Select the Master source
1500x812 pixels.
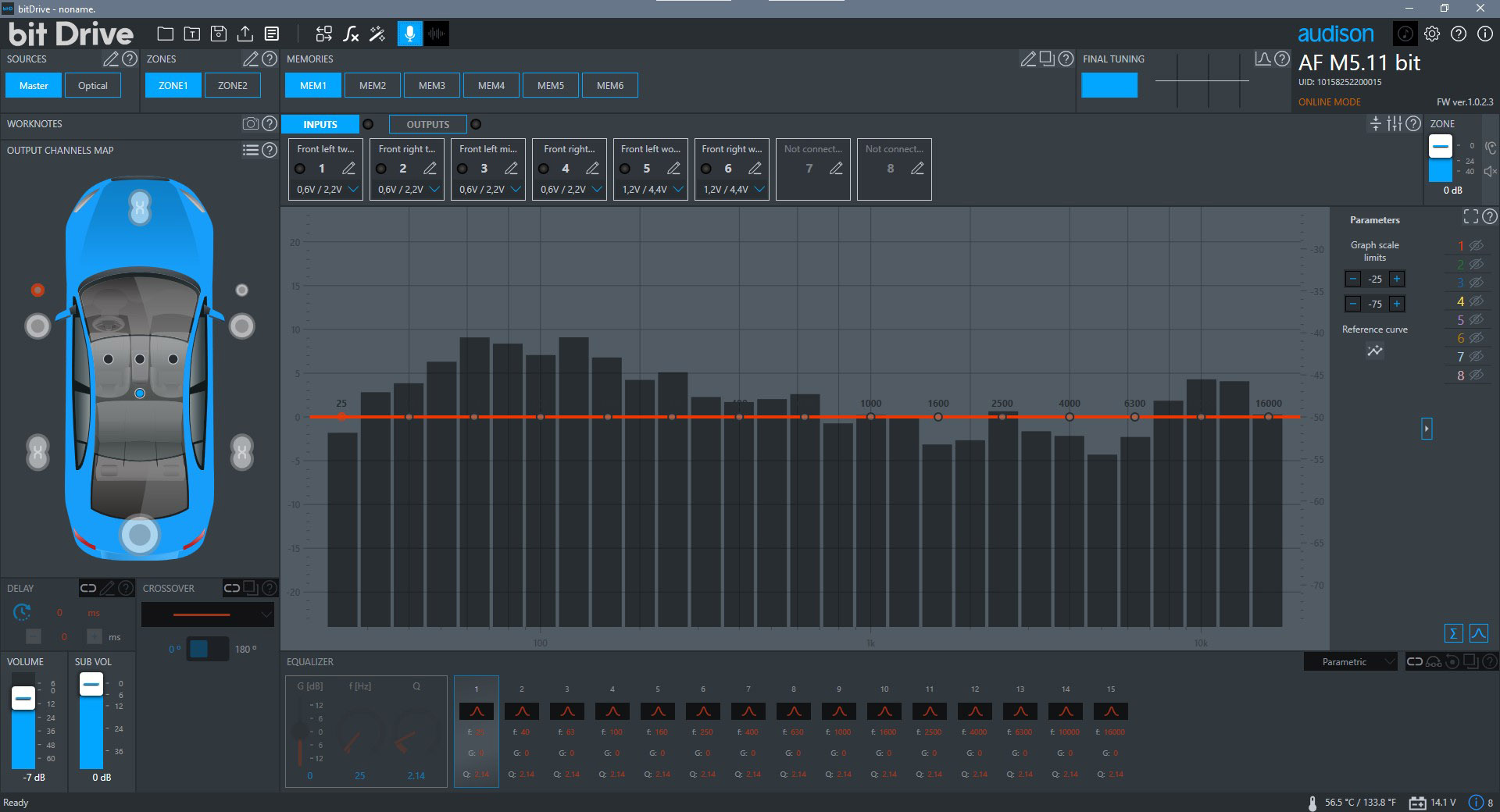pos(34,85)
